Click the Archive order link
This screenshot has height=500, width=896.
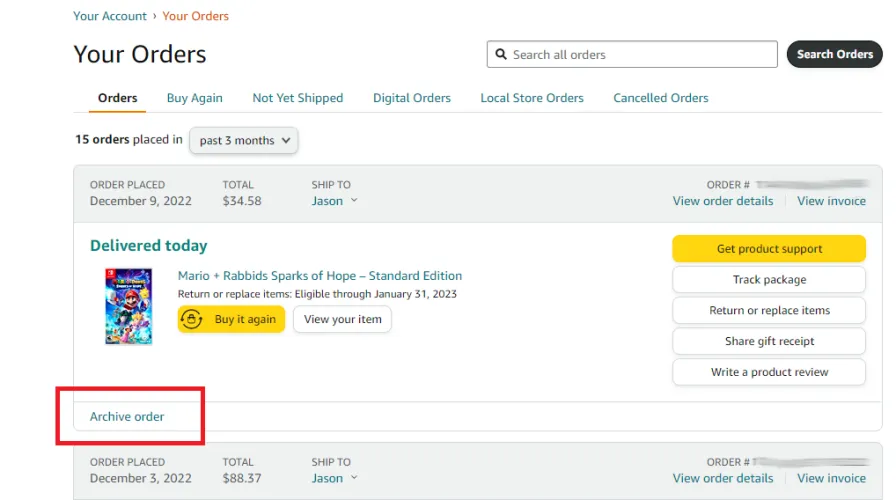click(127, 417)
